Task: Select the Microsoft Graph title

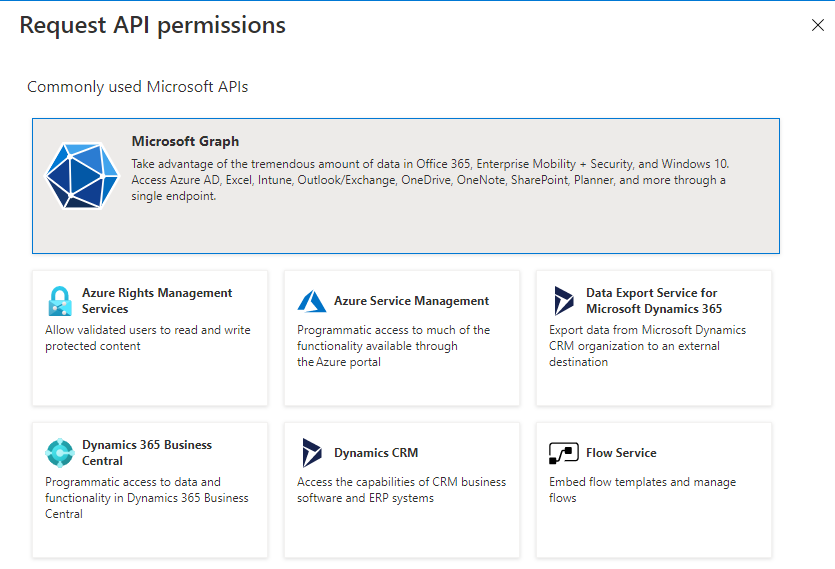Action: (185, 141)
